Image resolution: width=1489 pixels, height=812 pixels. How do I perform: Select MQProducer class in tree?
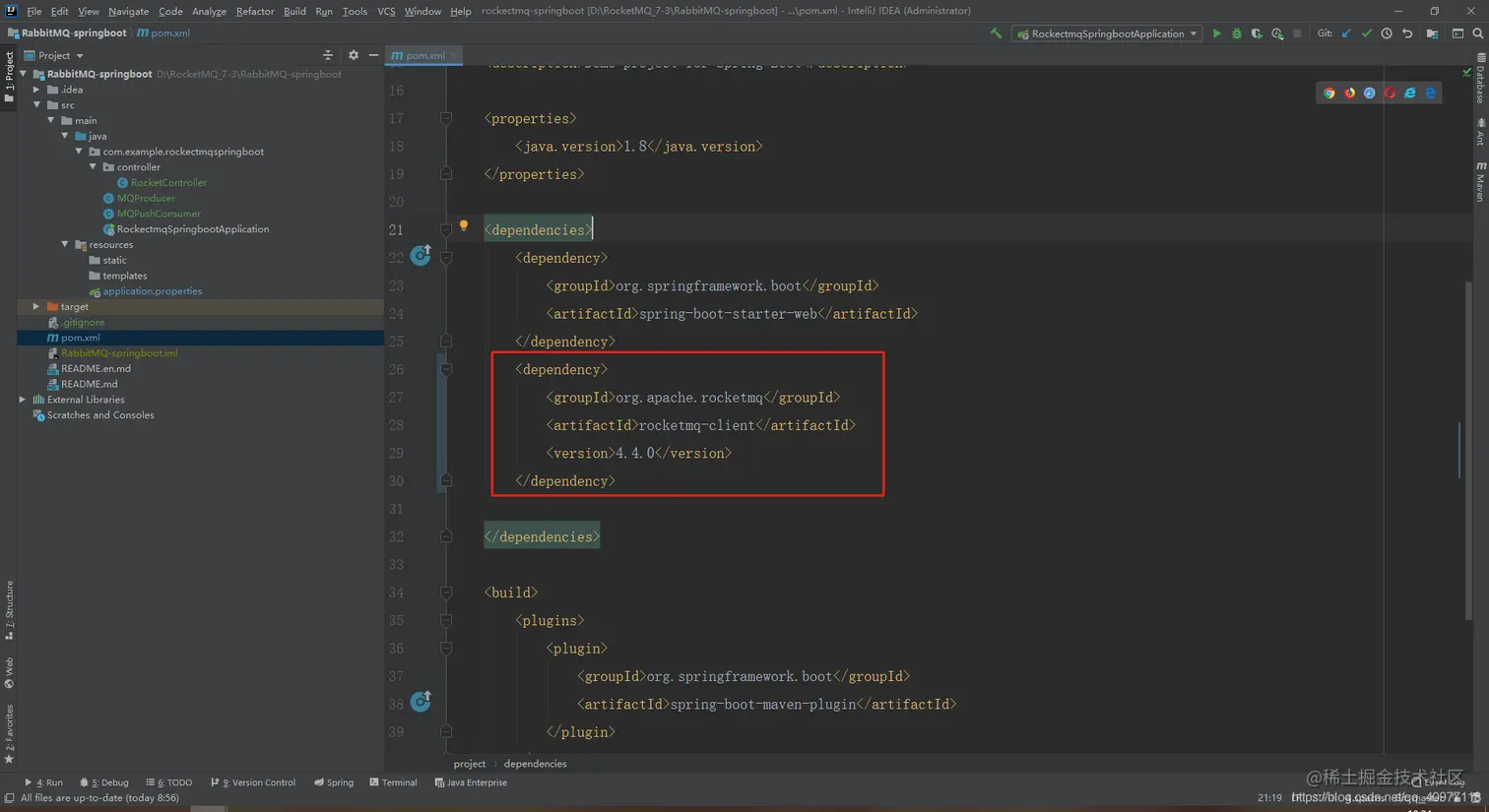(x=139, y=198)
